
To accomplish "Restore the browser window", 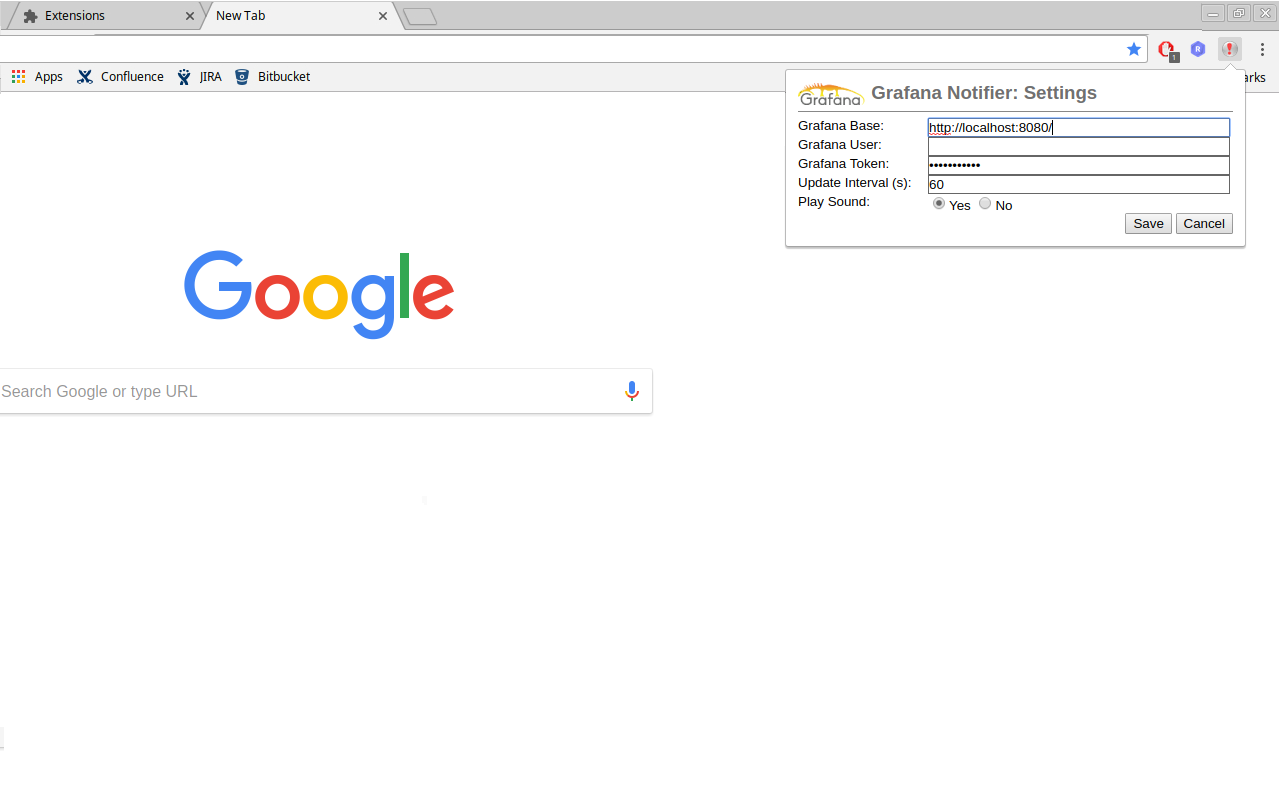I will (1239, 13).
